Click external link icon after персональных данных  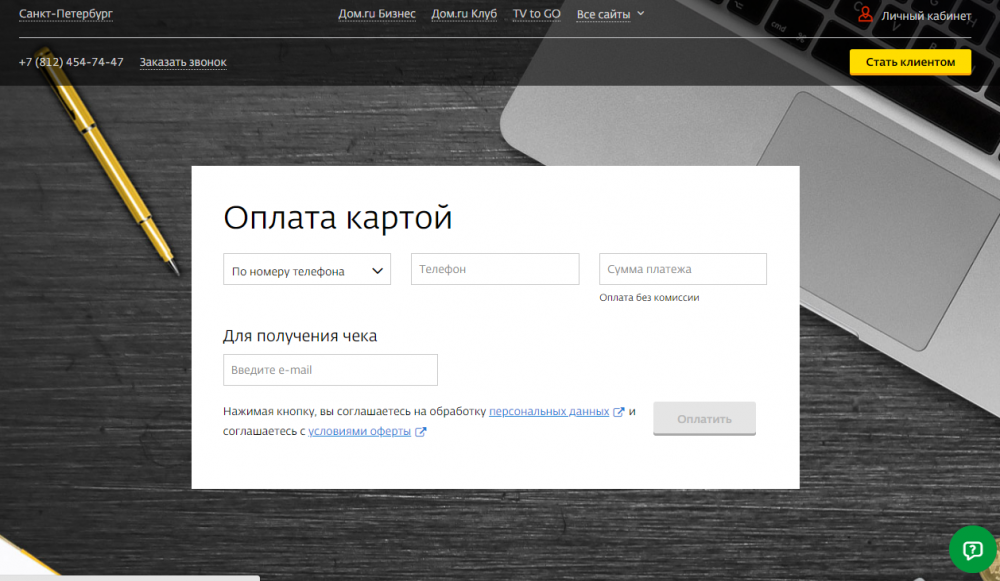tap(618, 412)
